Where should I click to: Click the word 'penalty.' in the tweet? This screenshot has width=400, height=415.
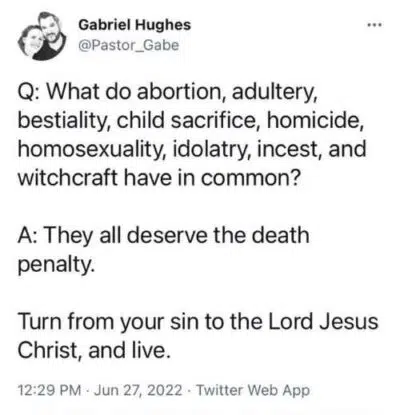[x=55, y=265]
